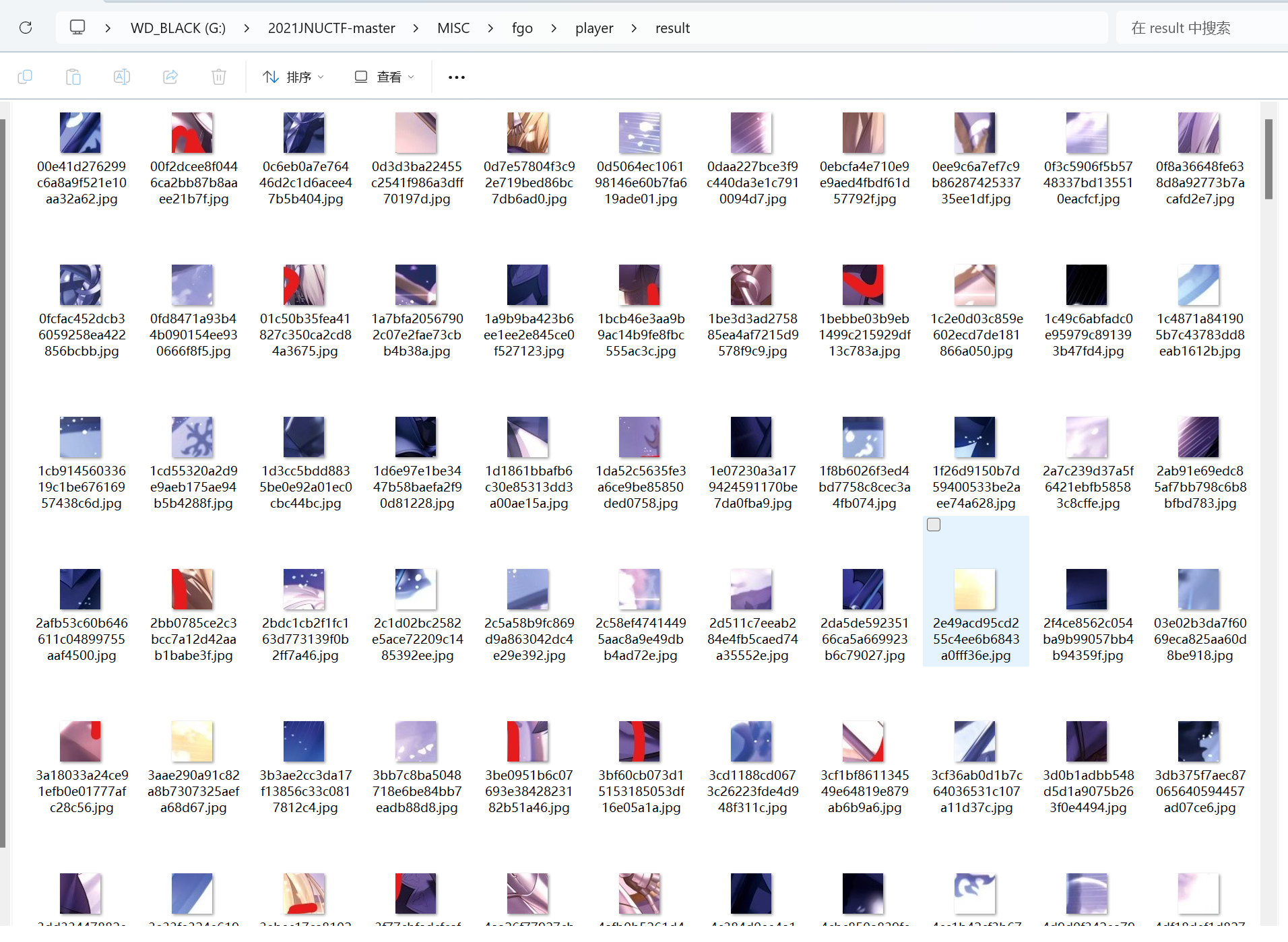The image size is (1288, 942).
Task: Click filename text 3bf60cb073d1...16e05a1a.jpg
Action: point(641,791)
